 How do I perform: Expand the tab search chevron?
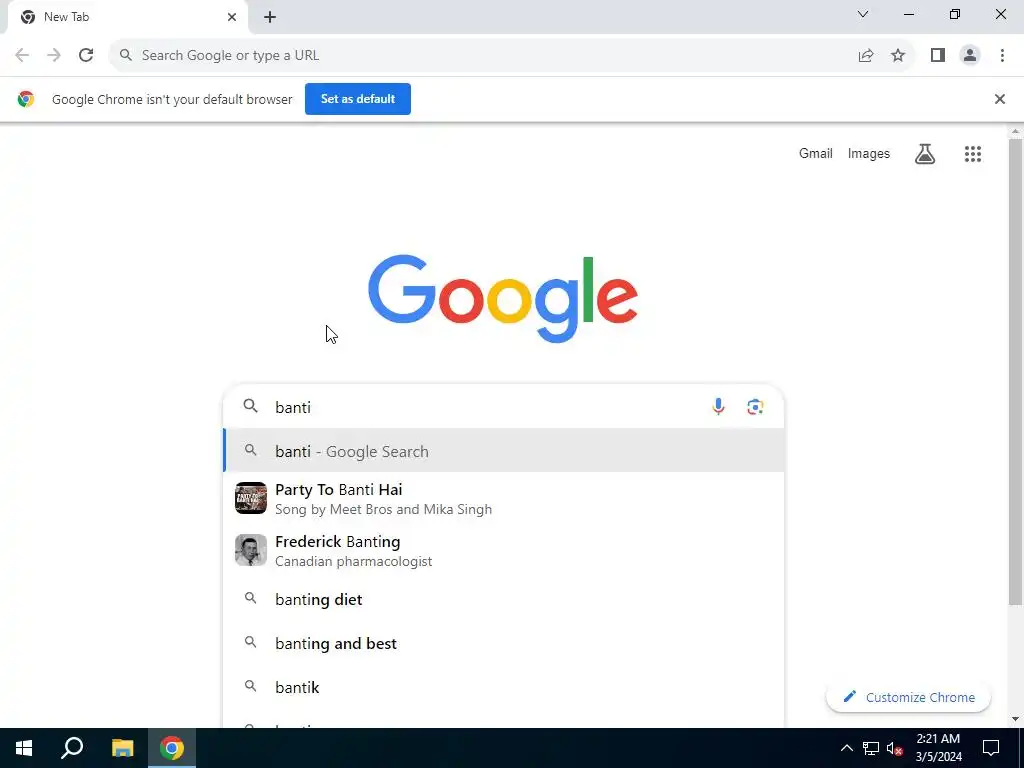point(863,14)
